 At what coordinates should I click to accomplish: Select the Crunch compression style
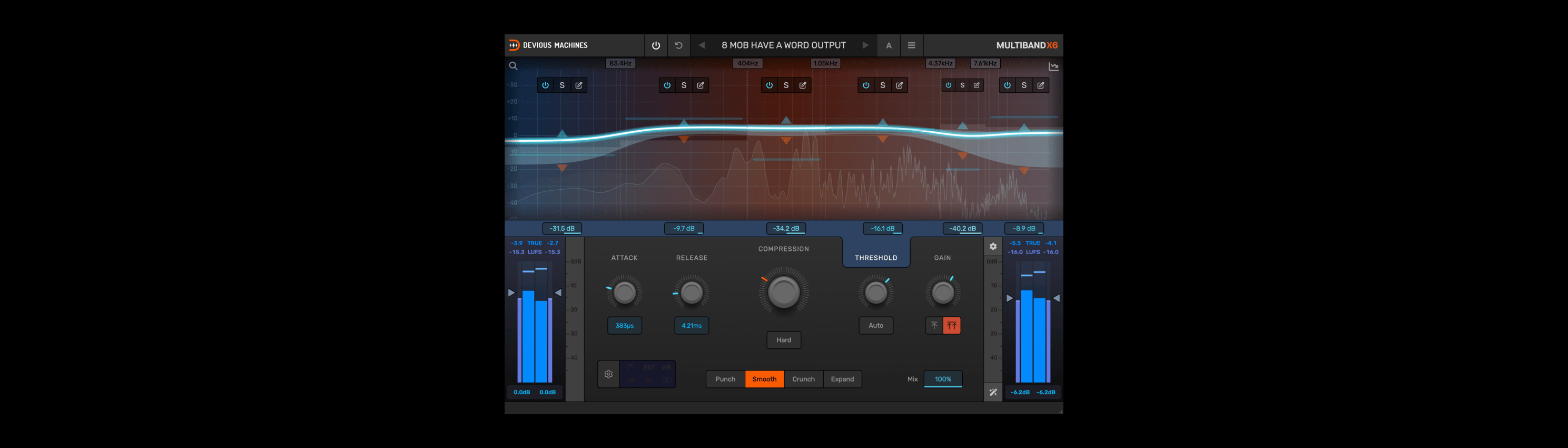point(803,379)
